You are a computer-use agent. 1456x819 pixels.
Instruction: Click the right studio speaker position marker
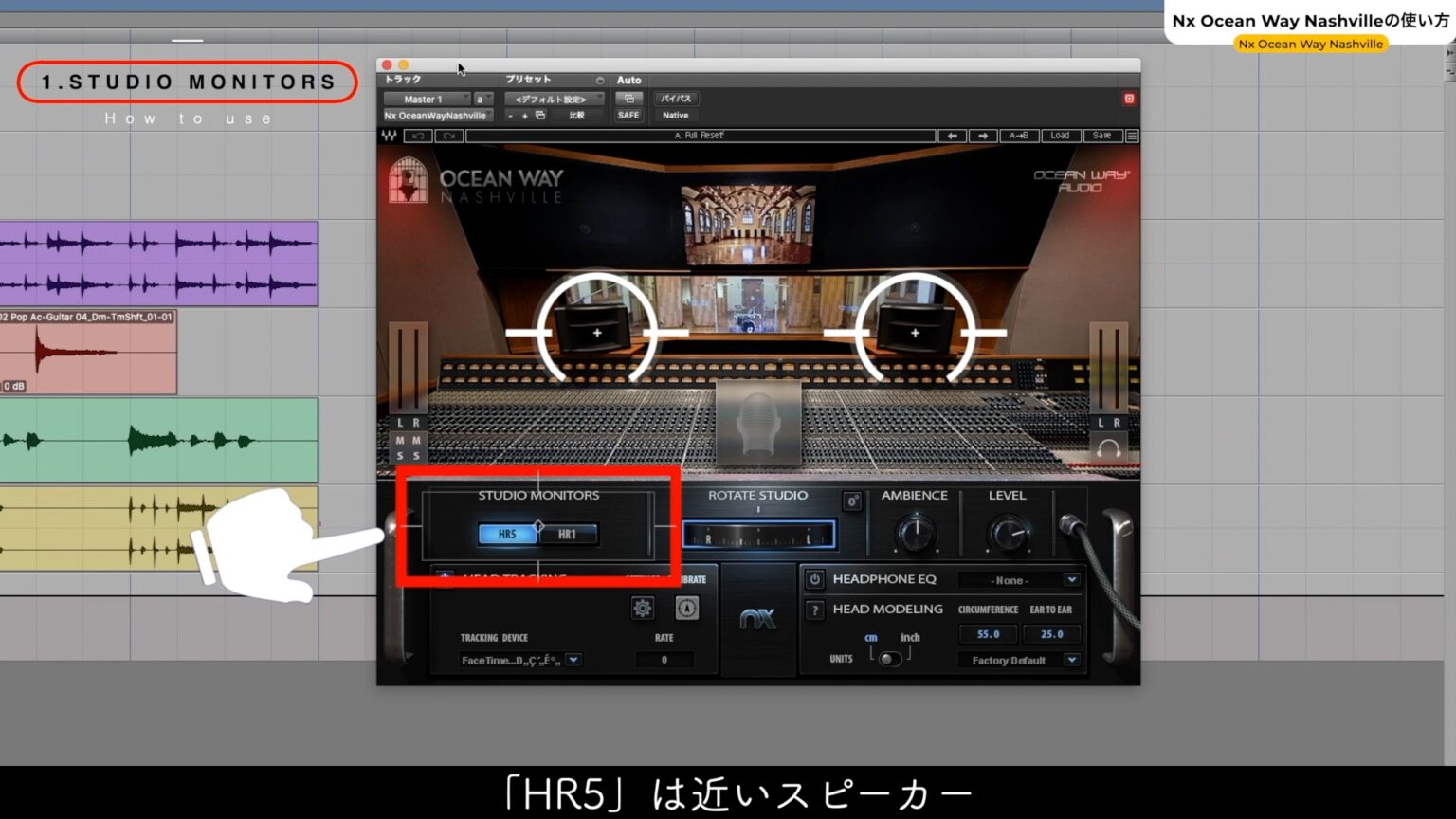tap(915, 333)
